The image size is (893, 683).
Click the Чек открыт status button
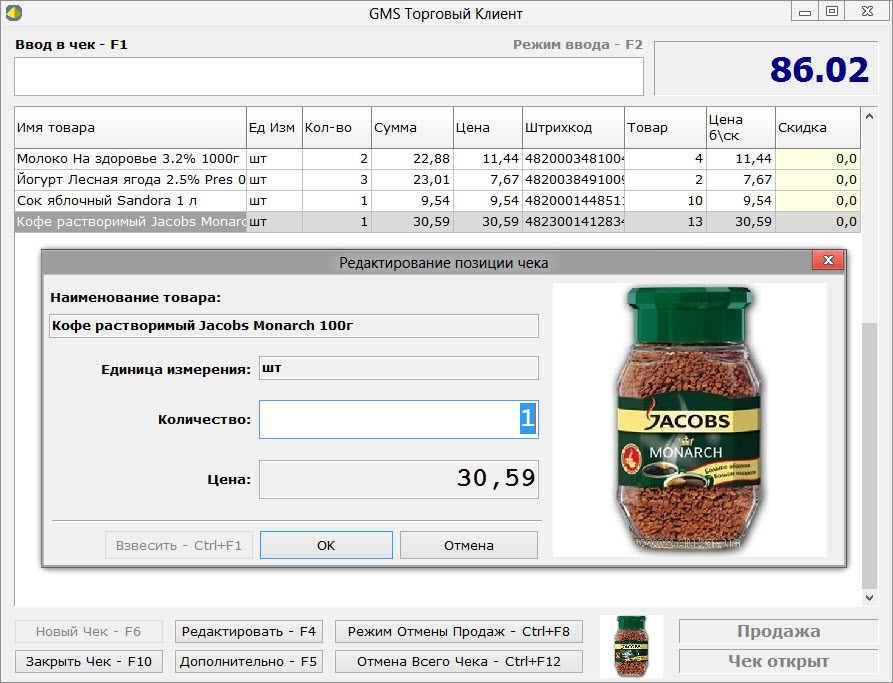(779, 661)
